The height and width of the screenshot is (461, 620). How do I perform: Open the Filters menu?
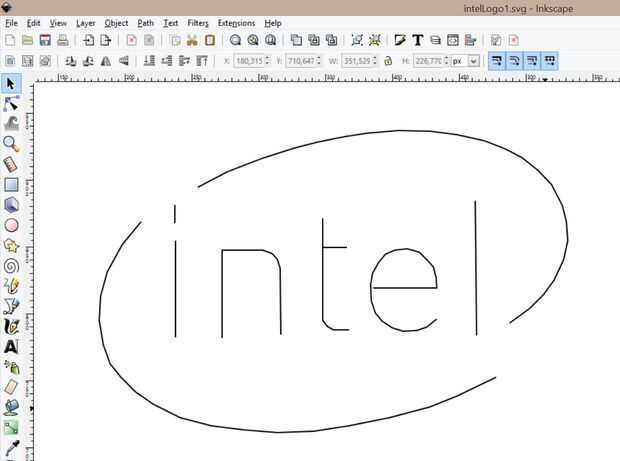pyautogui.click(x=198, y=23)
